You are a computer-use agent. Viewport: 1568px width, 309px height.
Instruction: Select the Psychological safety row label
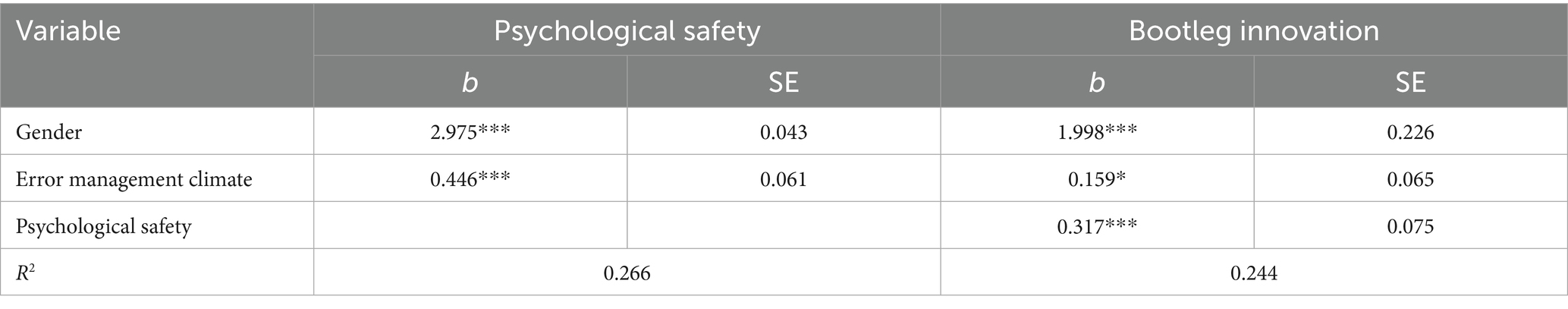point(104,226)
